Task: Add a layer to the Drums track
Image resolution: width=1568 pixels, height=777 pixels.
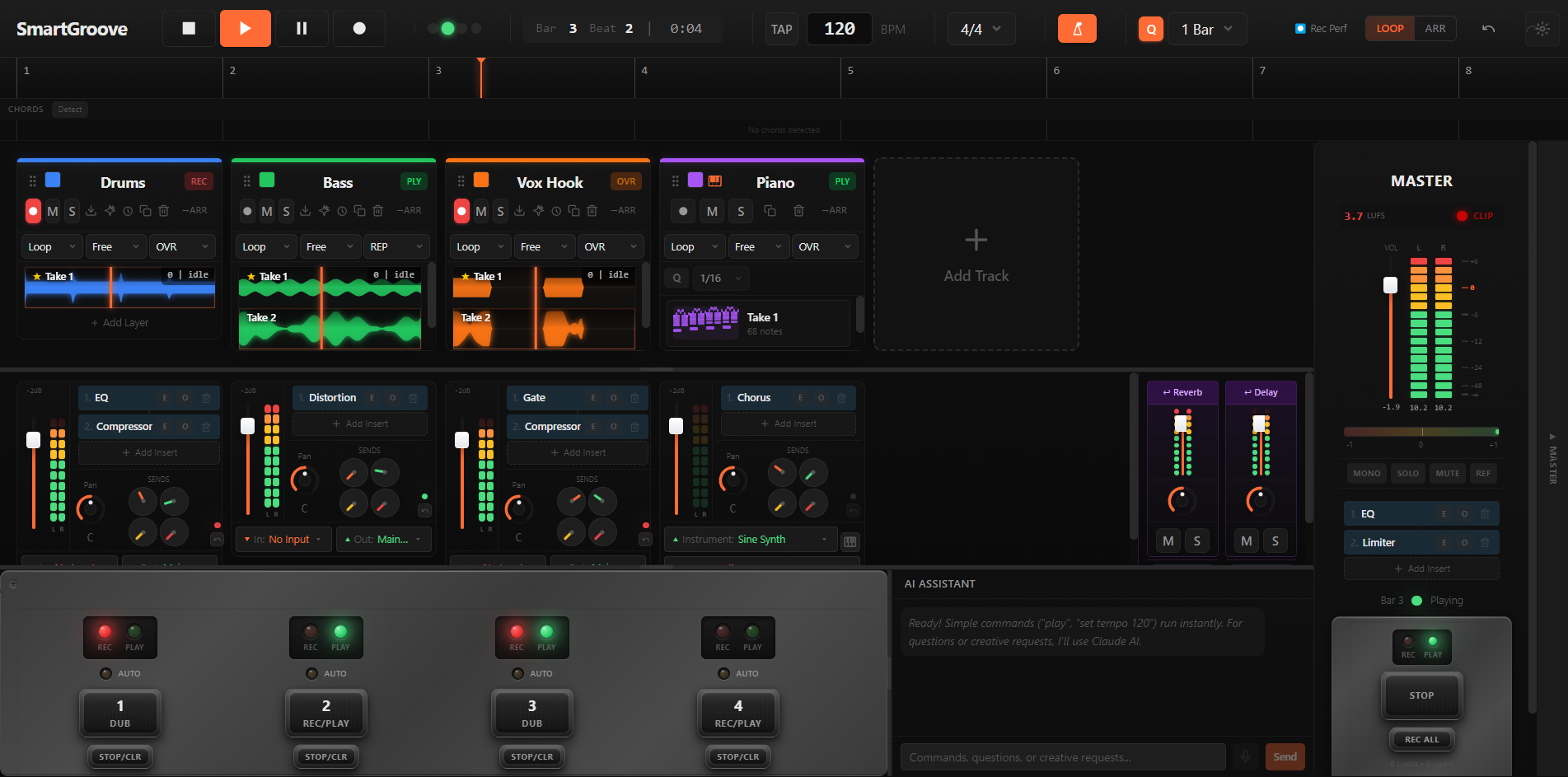Action: 119,323
